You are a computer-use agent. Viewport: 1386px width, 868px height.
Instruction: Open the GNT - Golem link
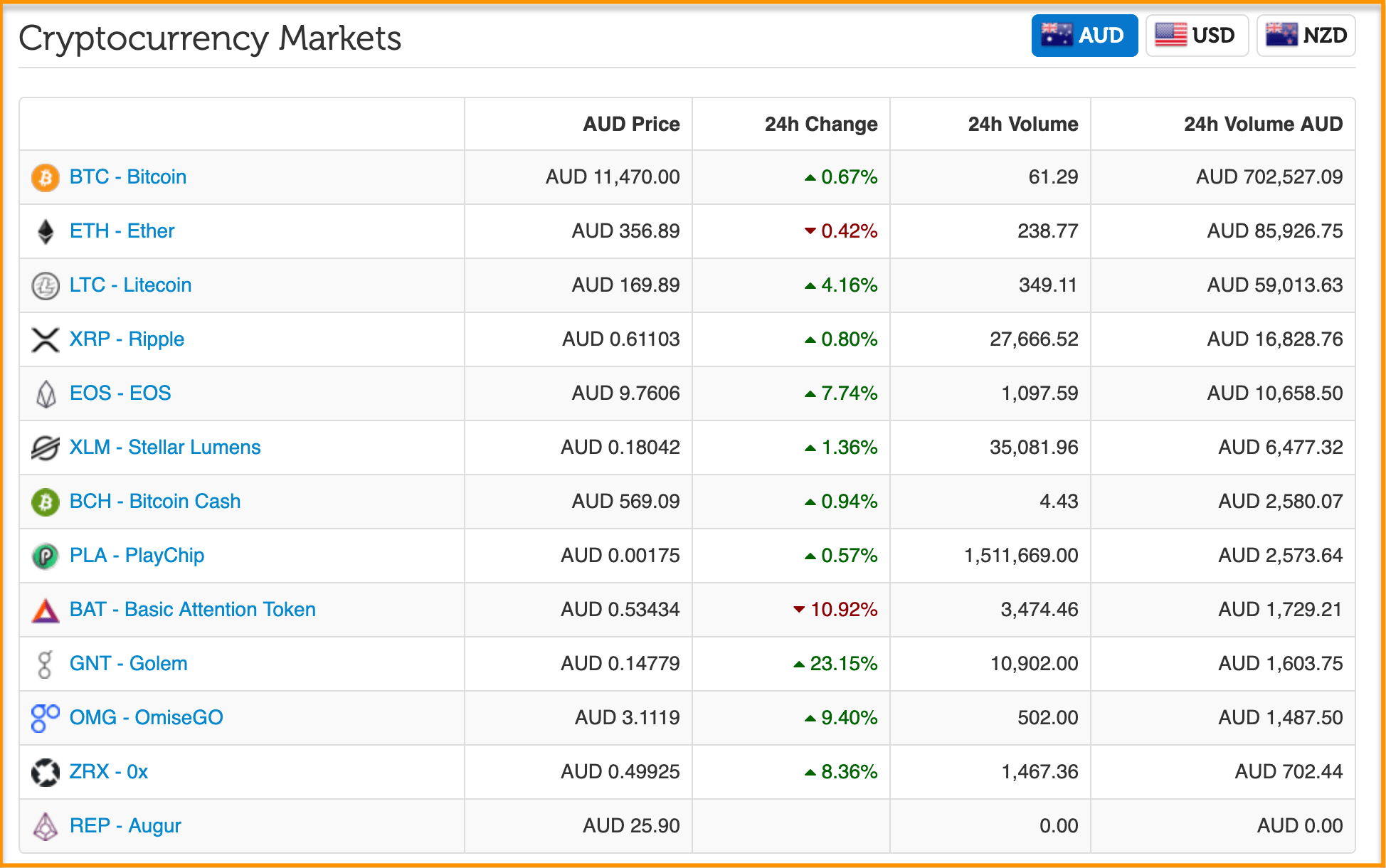129,663
